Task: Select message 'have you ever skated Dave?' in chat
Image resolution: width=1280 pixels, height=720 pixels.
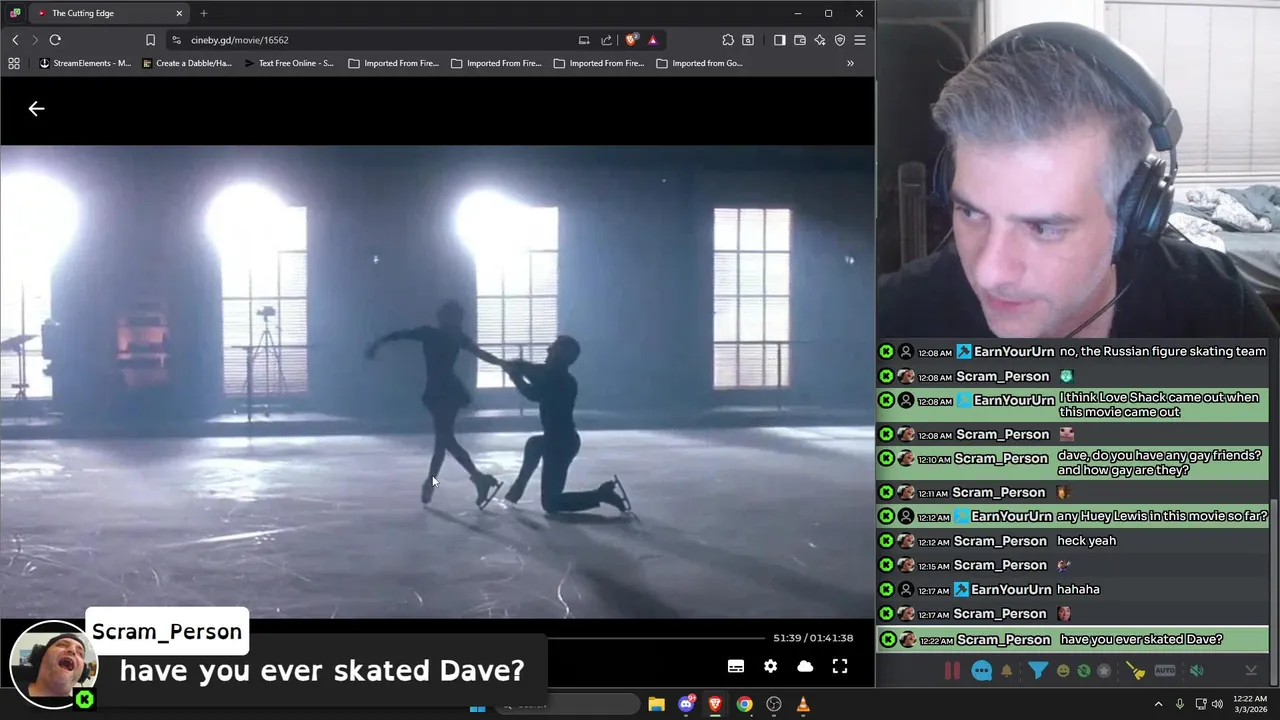Action: pyautogui.click(x=1141, y=639)
